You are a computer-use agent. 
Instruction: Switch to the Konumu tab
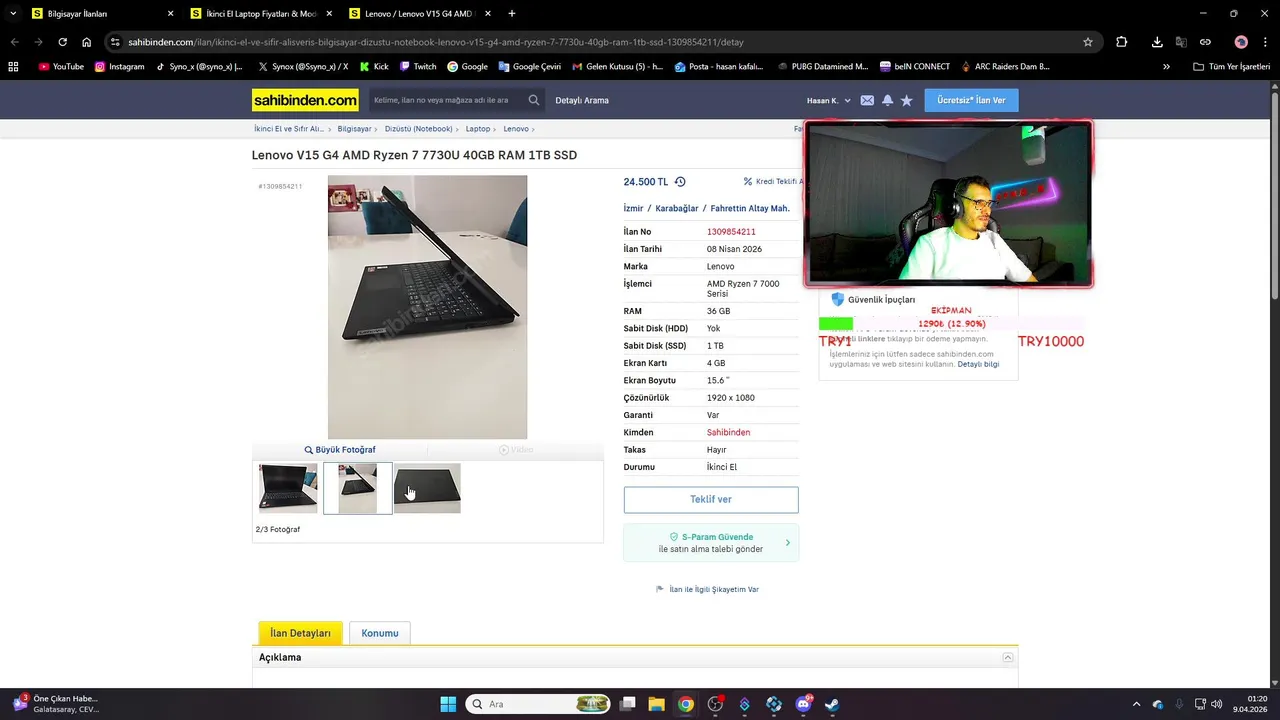pos(380,633)
